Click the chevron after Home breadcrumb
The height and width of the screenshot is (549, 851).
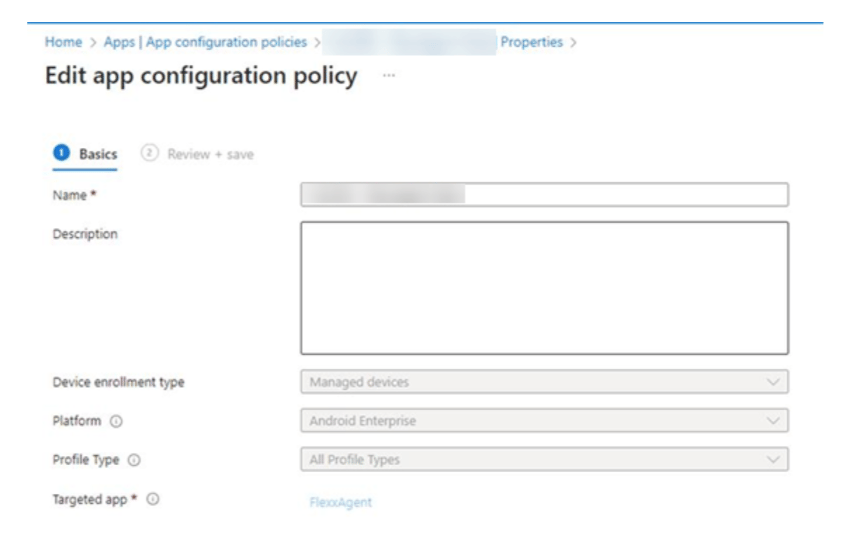93,42
